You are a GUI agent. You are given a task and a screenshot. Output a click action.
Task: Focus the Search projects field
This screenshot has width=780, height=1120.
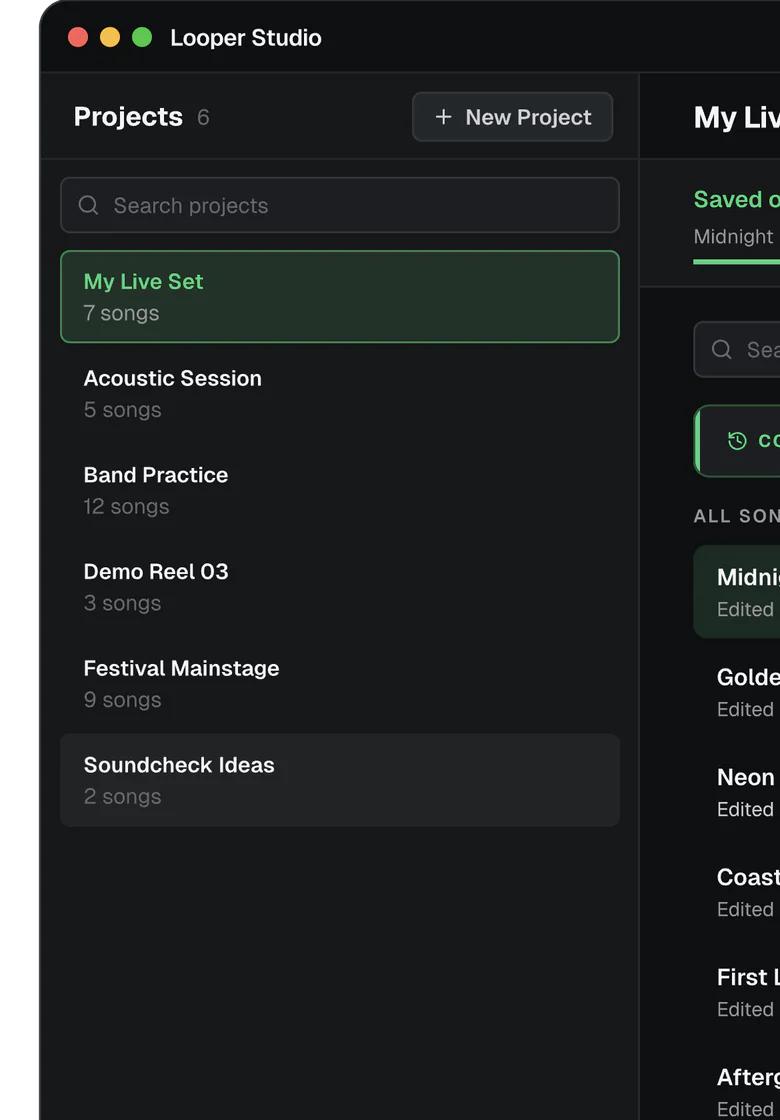click(x=339, y=205)
